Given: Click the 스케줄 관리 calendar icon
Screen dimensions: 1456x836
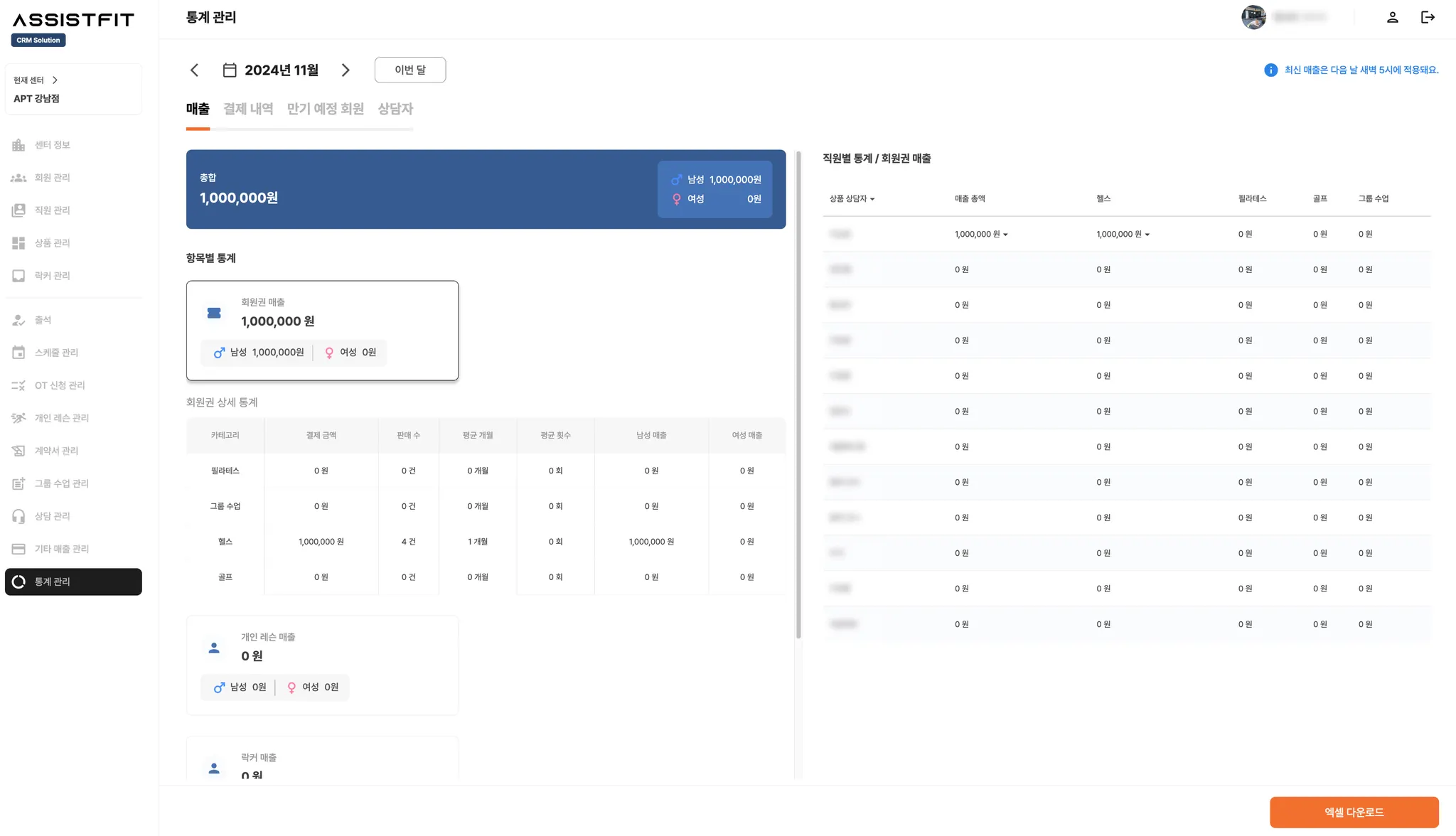Looking at the screenshot, I should (x=18, y=353).
